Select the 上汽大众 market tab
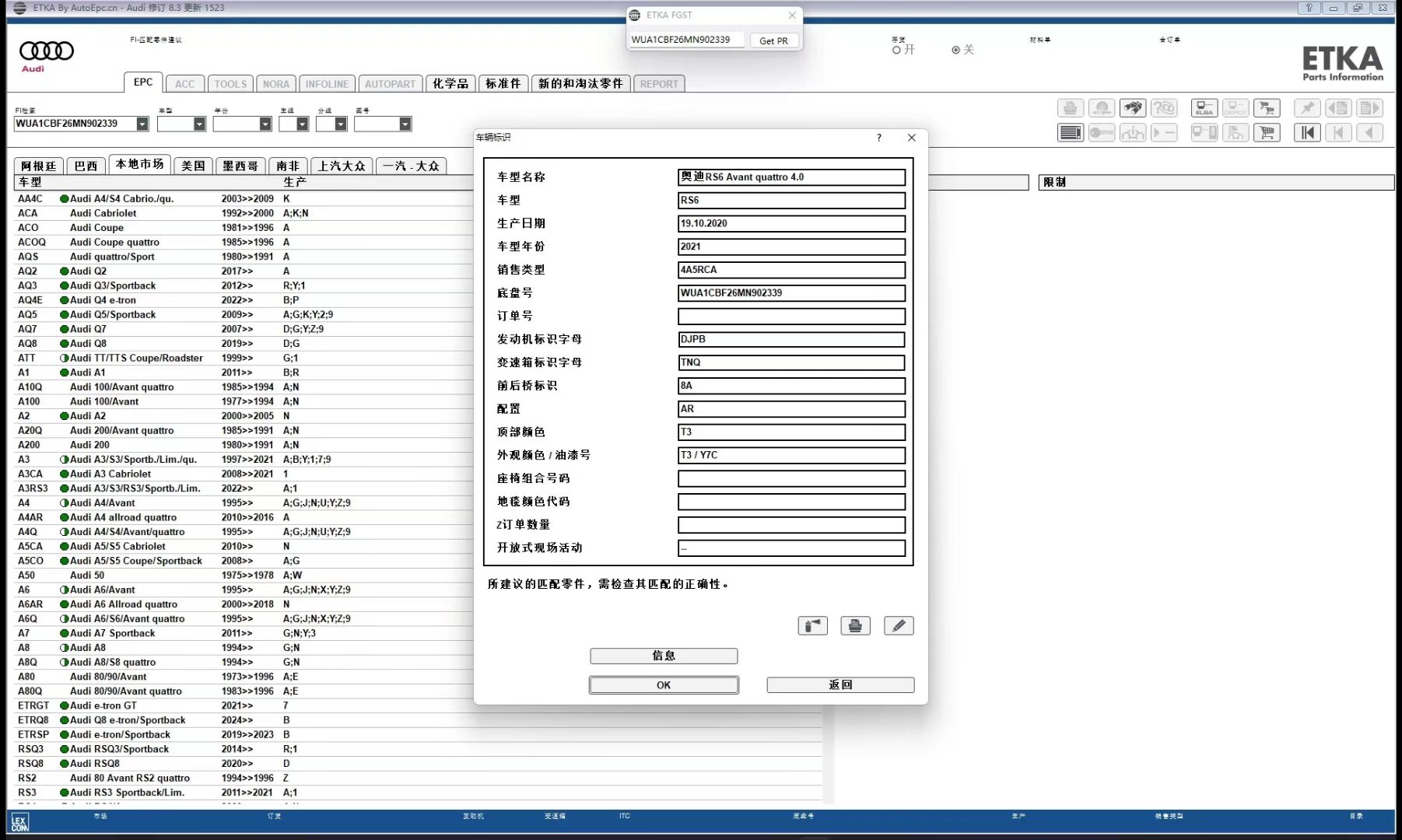This screenshot has width=1402, height=840. (342, 166)
